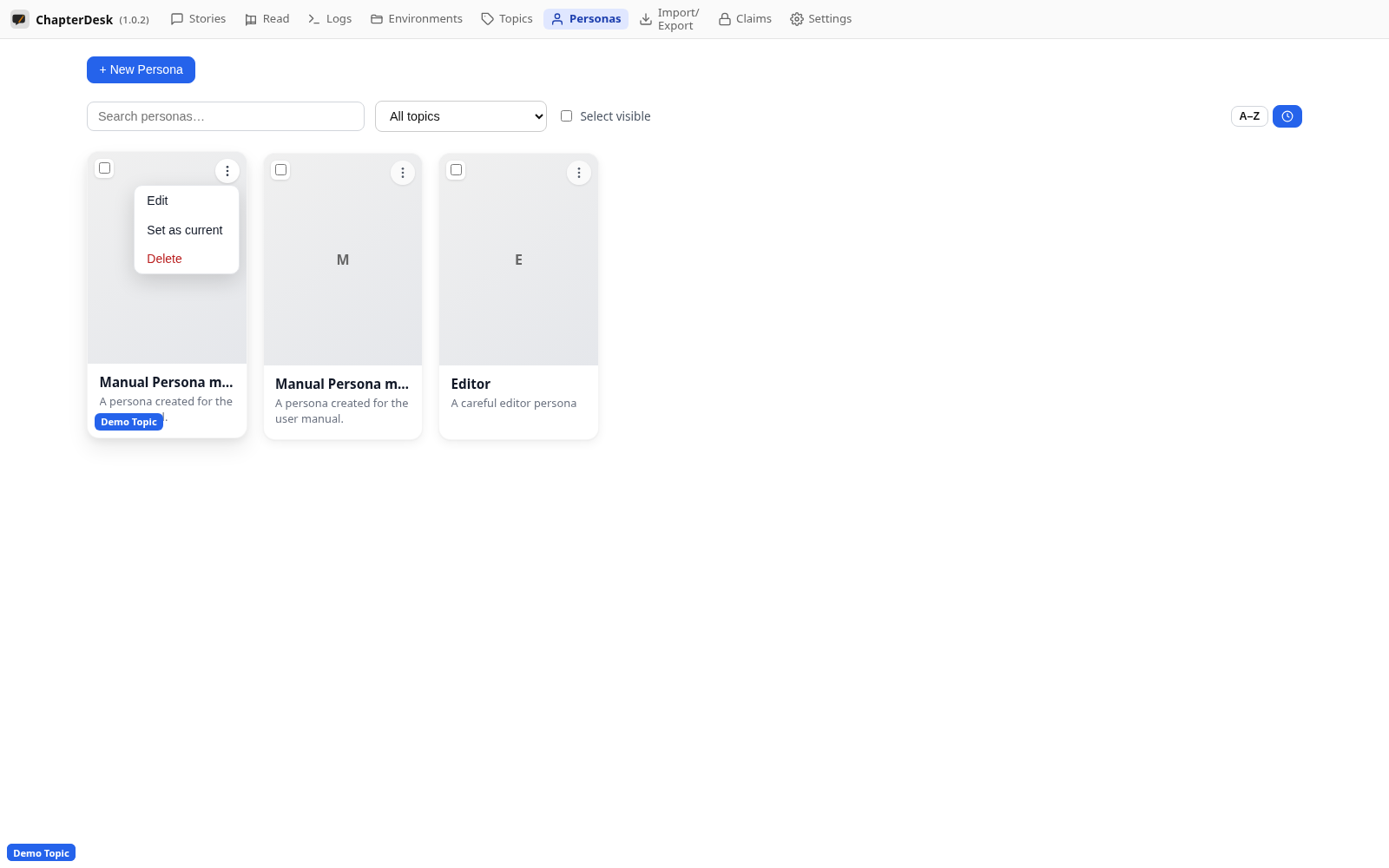The height and width of the screenshot is (868, 1389).
Task: Click the ChapterDesk app title text
Action: pos(74,19)
